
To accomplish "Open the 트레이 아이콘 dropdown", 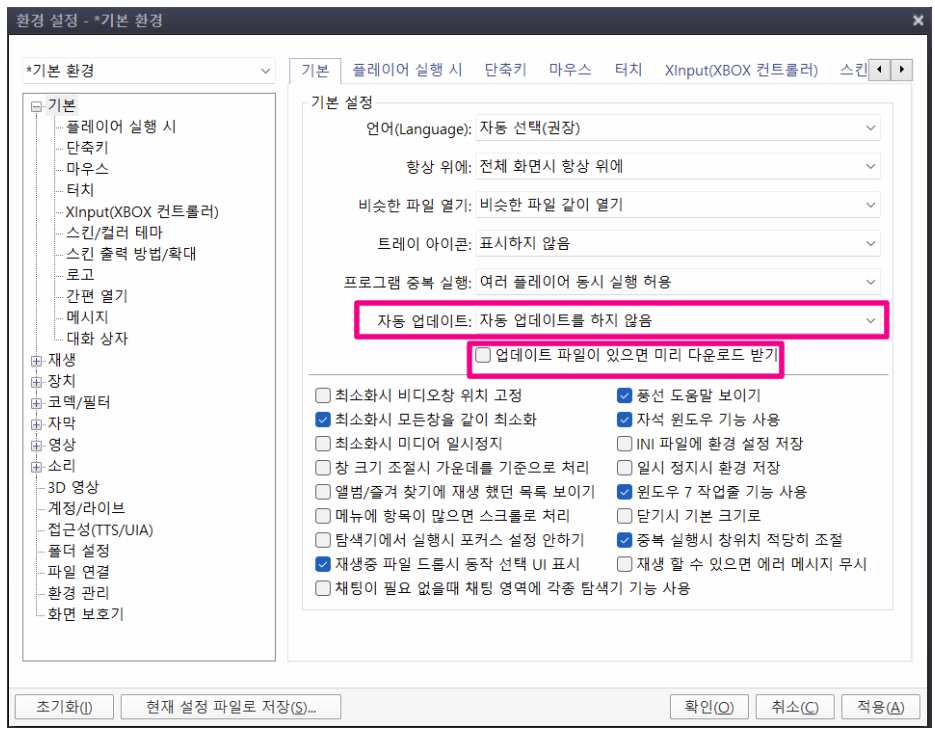I will (677, 243).
